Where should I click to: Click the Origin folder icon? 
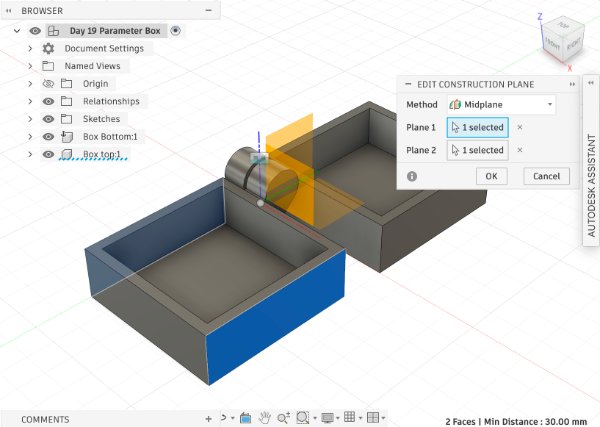pyautogui.click(x=67, y=83)
